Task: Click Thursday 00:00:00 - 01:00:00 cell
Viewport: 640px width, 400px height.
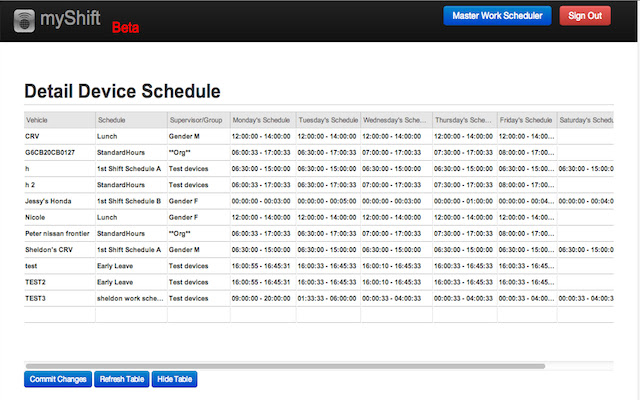Action: [465, 201]
